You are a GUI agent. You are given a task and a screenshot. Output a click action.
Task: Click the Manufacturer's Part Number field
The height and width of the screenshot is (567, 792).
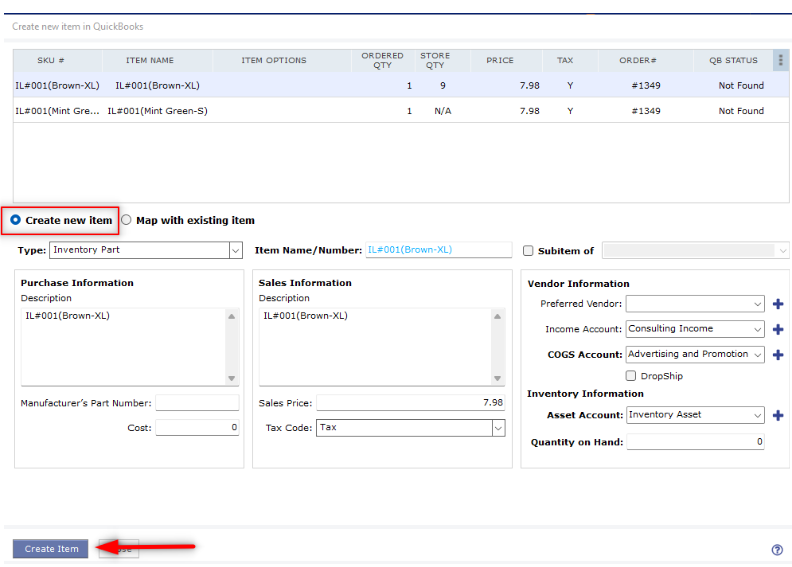pos(197,403)
